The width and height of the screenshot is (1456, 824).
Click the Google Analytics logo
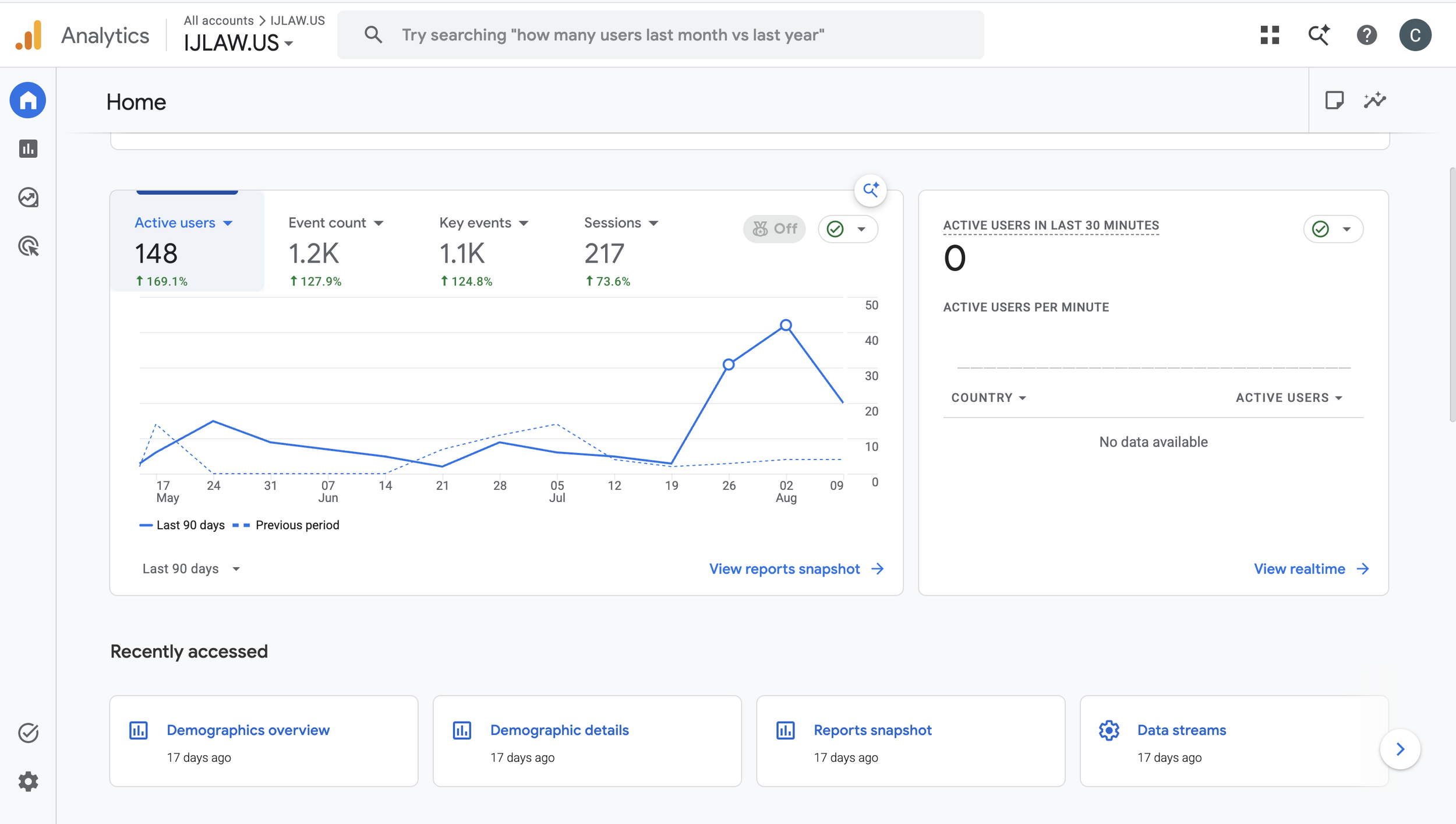[29, 35]
